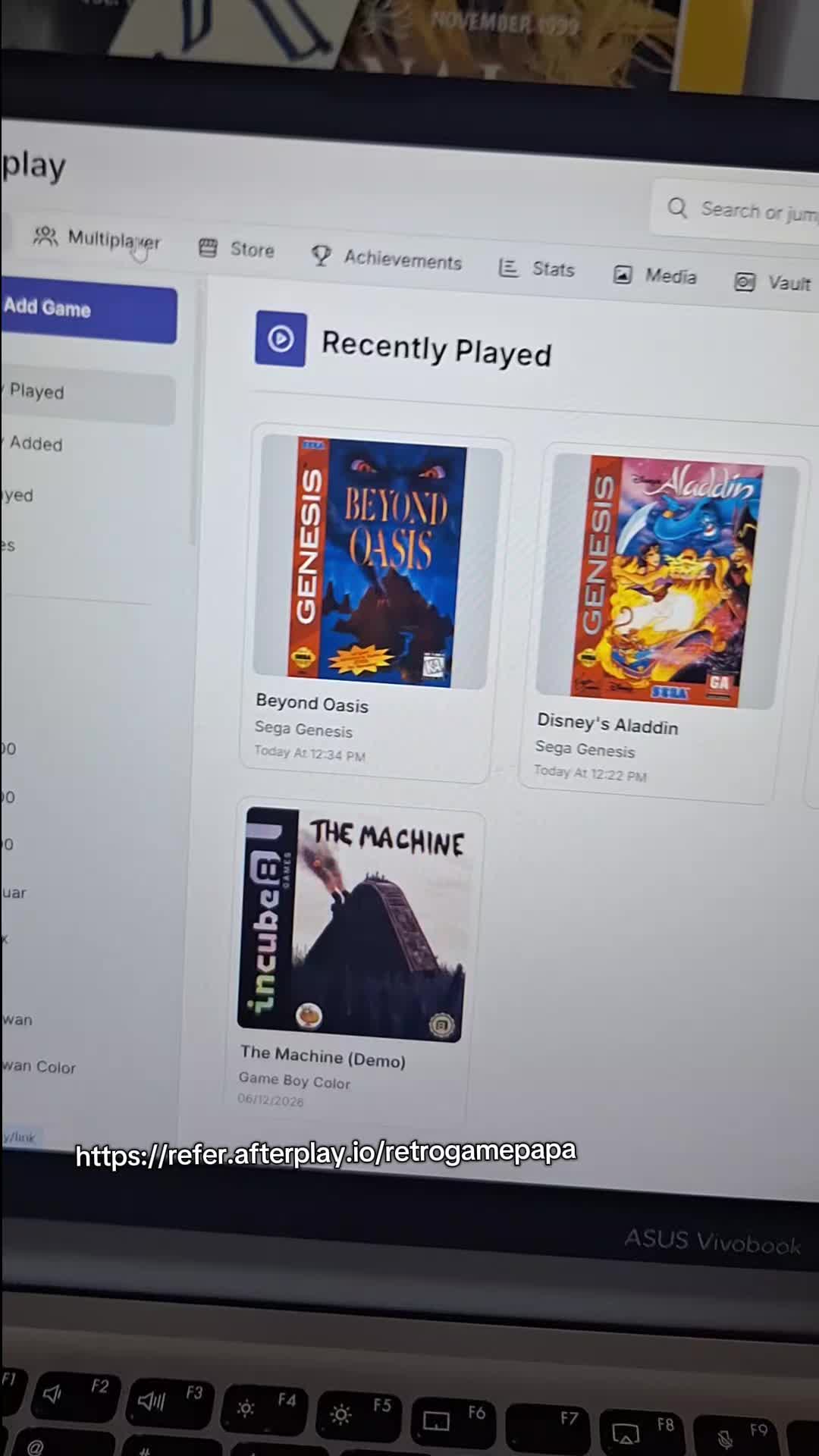The height and width of the screenshot is (1456, 819).
Task: Click the Recently Played play icon
Action: click(281, 338)
